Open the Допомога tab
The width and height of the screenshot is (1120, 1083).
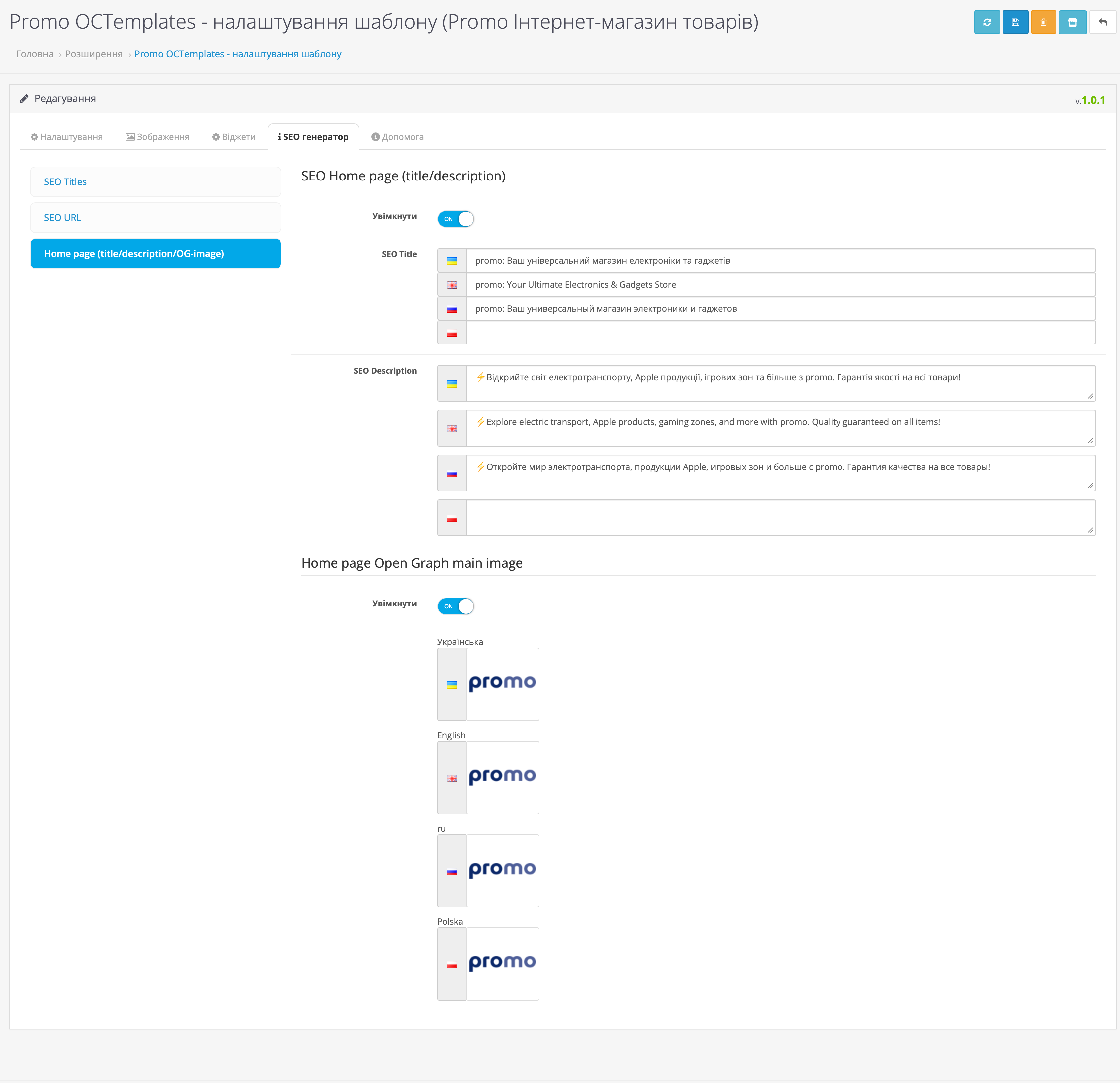tap(397, 137)
